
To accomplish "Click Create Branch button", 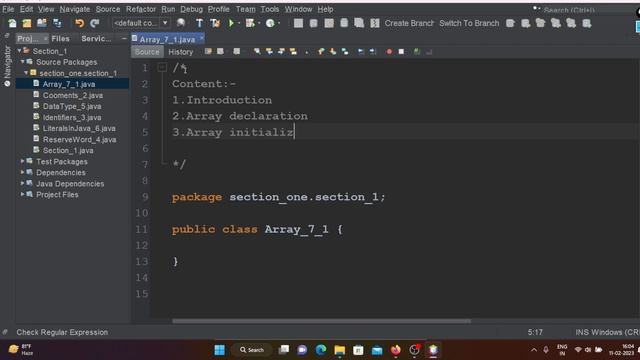I will point(409,23).
